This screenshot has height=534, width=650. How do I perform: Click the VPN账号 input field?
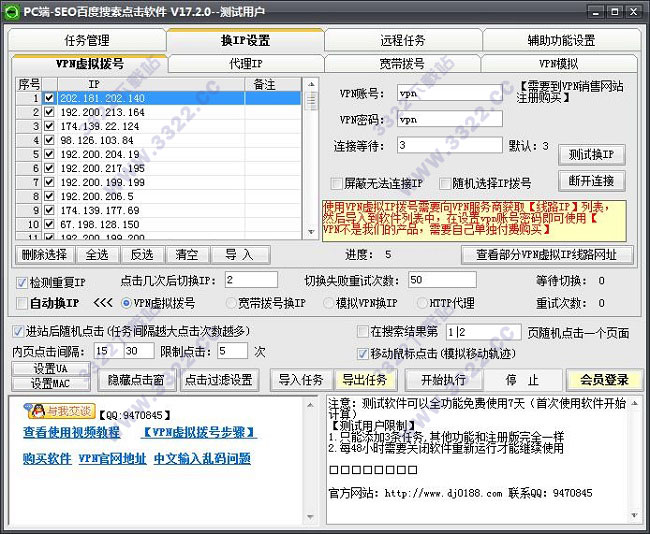(449, 93)
